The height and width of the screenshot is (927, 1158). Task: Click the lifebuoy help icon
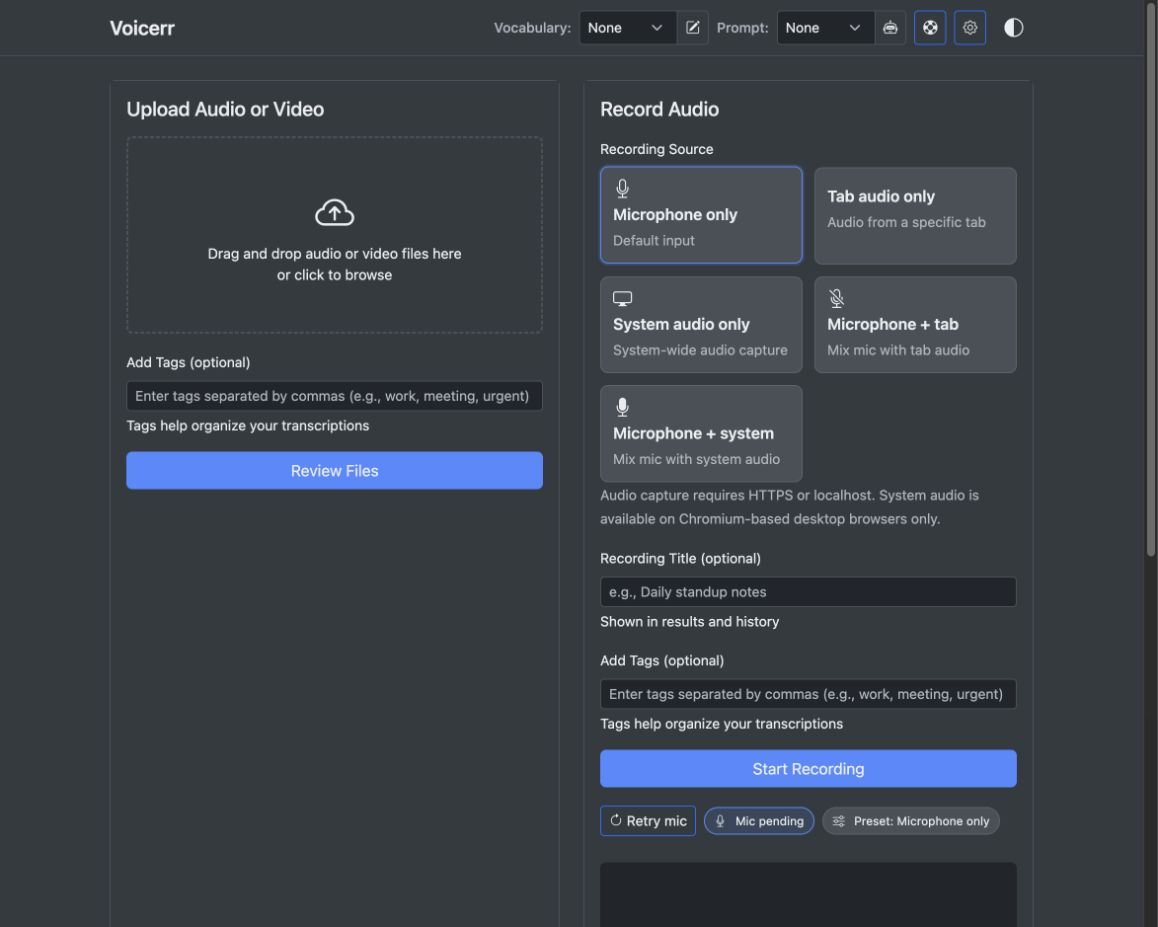(x=930, y=28)
